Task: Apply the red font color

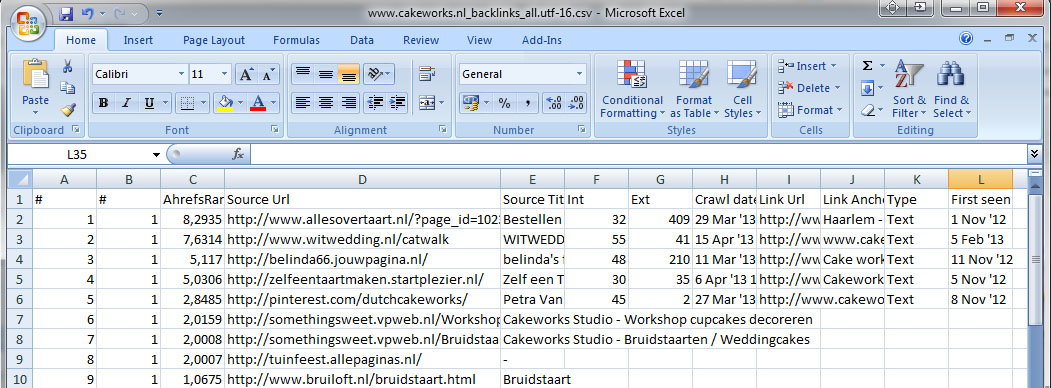Action: [x=258, y=103]
